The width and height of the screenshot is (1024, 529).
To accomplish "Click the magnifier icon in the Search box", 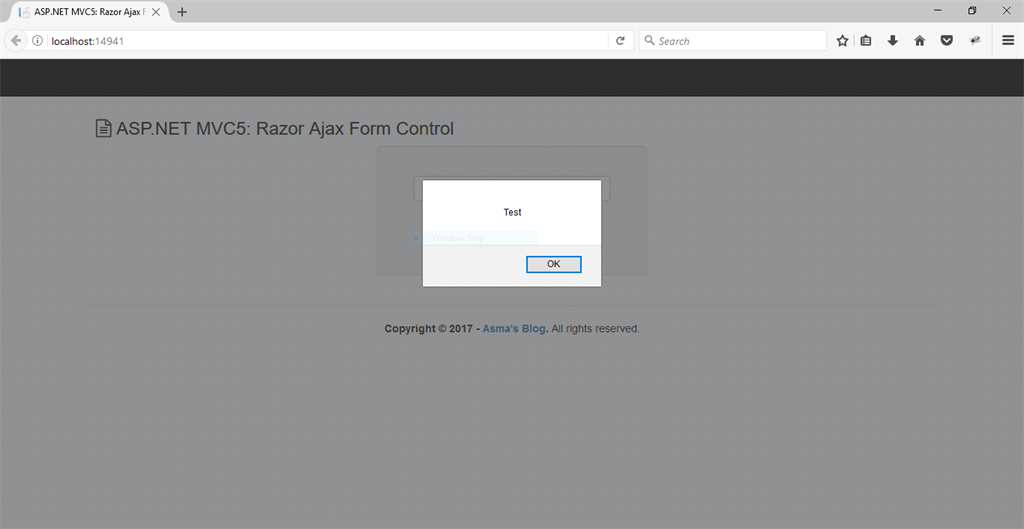I will click(649, 40).
